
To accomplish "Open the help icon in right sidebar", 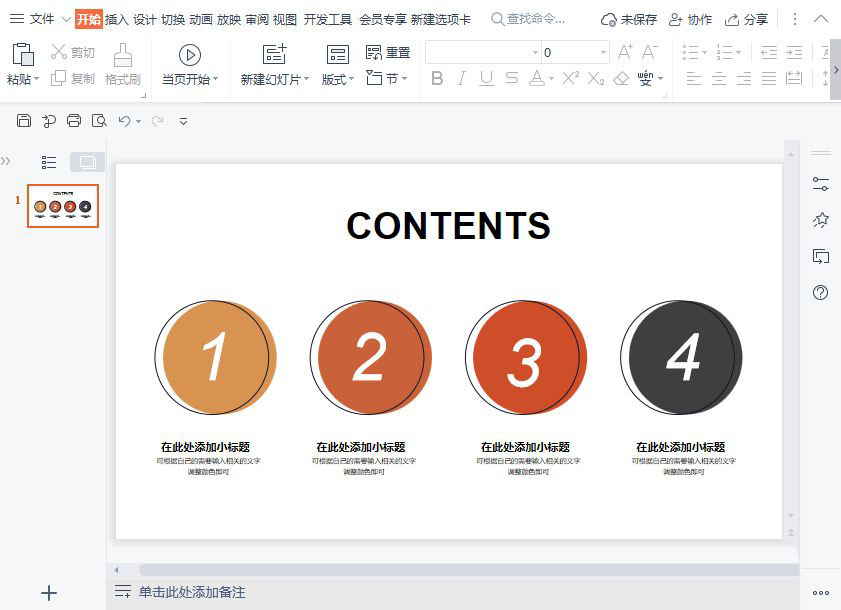I will pyautogui.click(x=821, y=292).
